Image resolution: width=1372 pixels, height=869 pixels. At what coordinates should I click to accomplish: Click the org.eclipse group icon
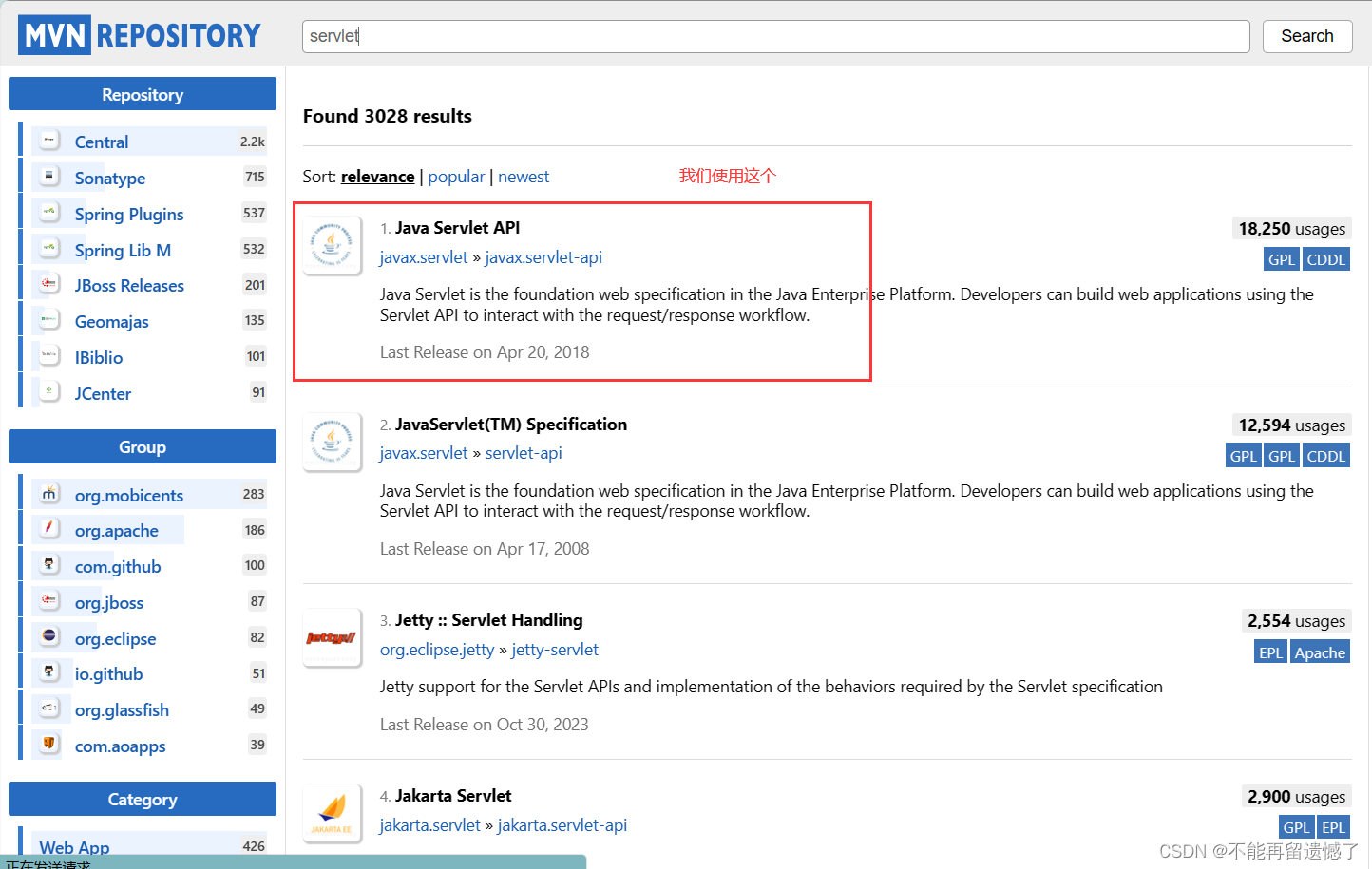(48, 636)
